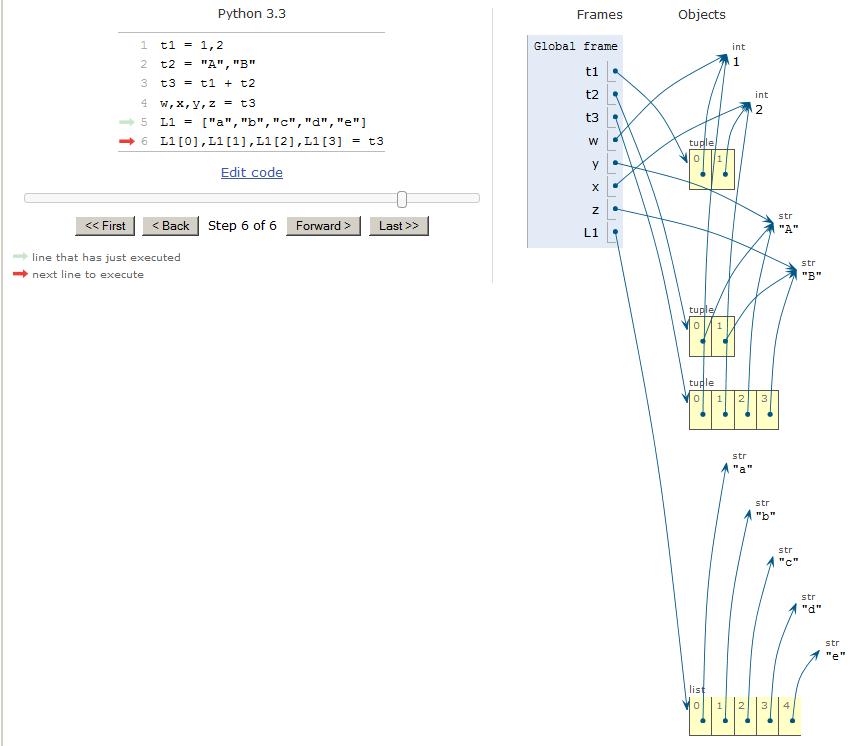Select code line 3 't3 = t1 + t2'
Screen dimensions: 854x746
[x=205, y=83]
